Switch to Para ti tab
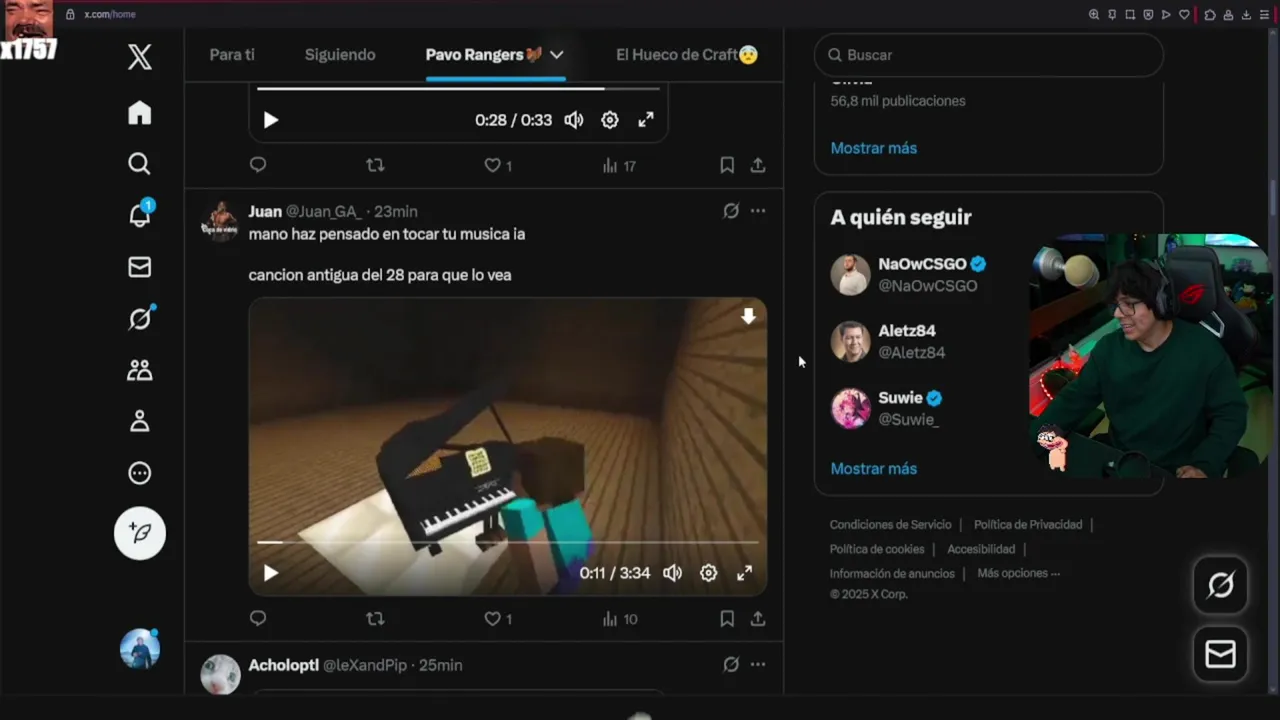Screen dimensions: 1280x720 232,55
